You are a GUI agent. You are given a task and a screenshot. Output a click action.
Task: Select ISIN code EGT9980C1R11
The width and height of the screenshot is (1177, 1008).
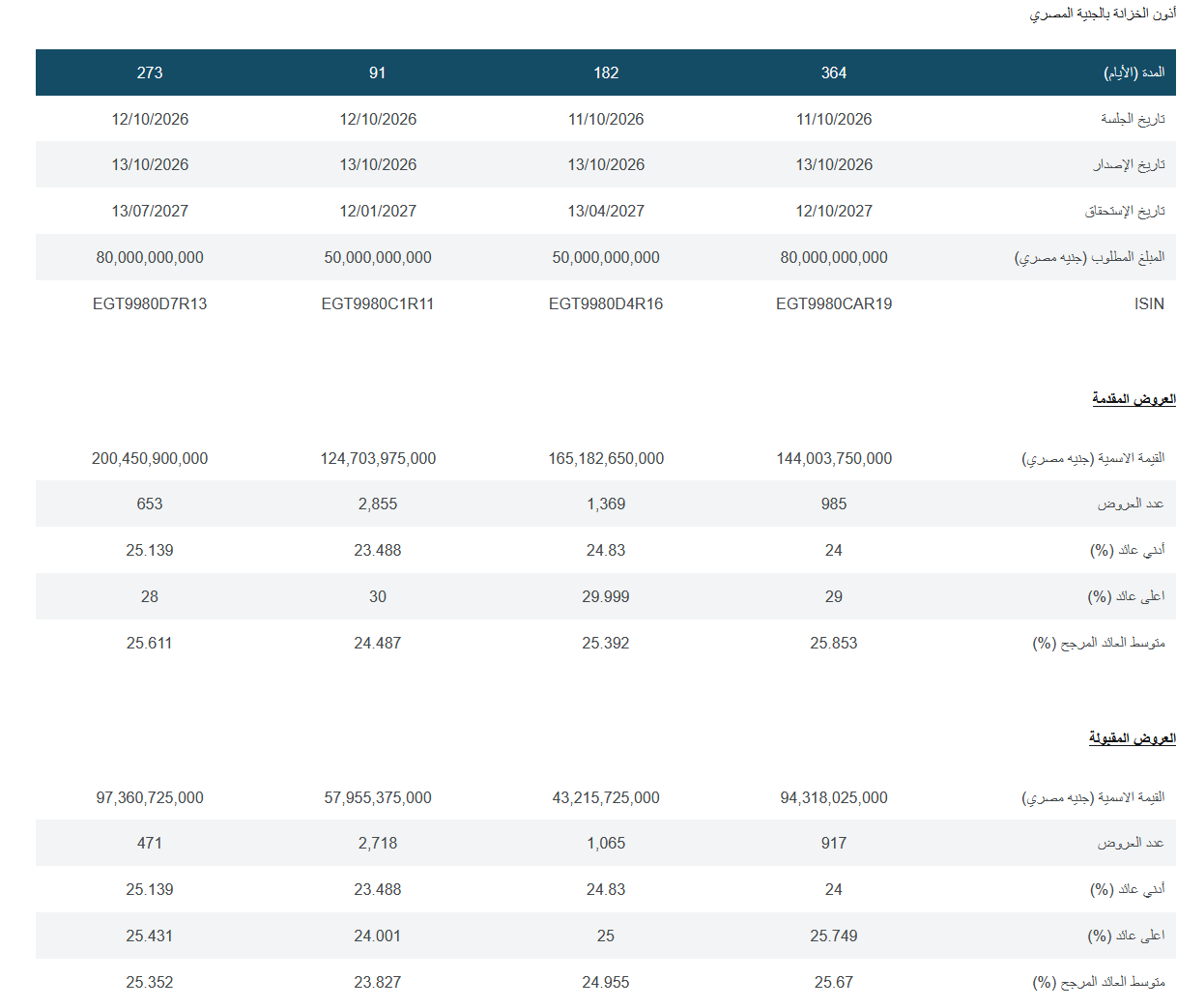coord(378,303)
